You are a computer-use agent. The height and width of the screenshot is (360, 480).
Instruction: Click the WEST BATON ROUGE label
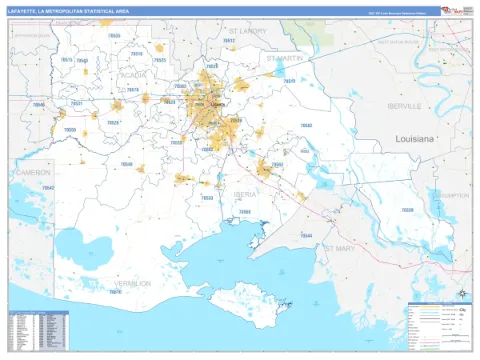tap(398, 42)
